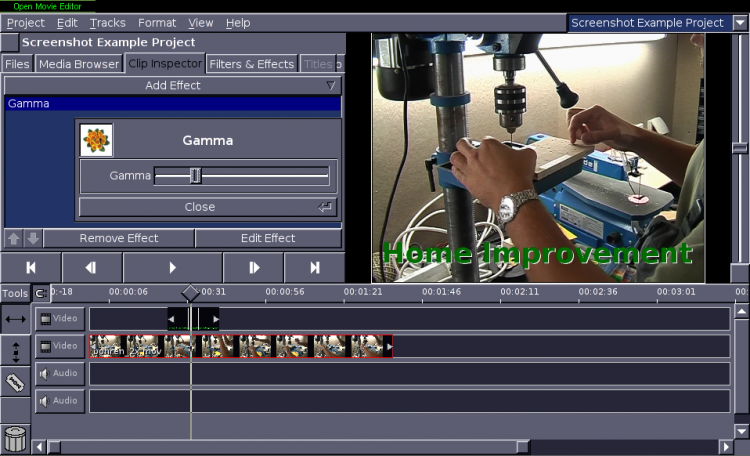Select the razor cut tool

pyautogui.click(x=15, y=382)
